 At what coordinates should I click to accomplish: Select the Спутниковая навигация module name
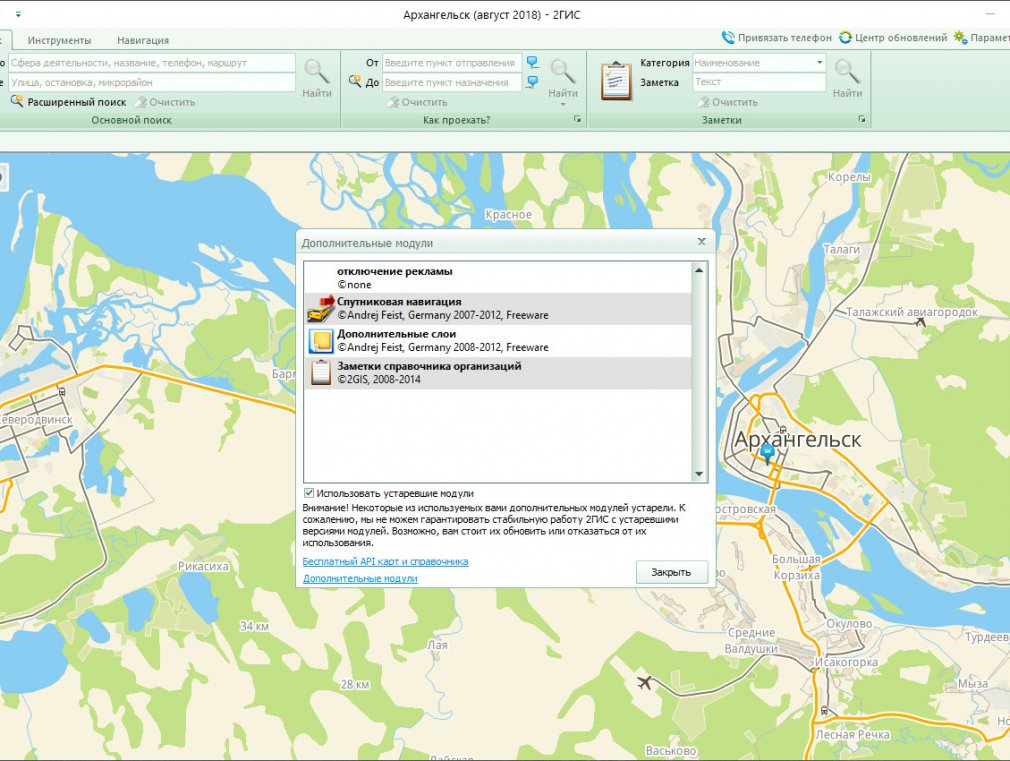(399, 302)
